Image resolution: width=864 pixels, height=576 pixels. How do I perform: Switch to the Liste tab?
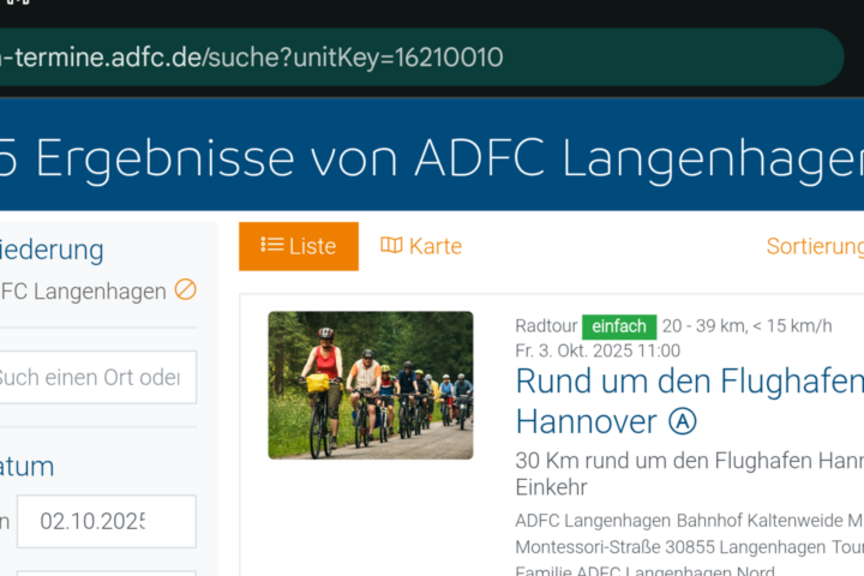299,246
